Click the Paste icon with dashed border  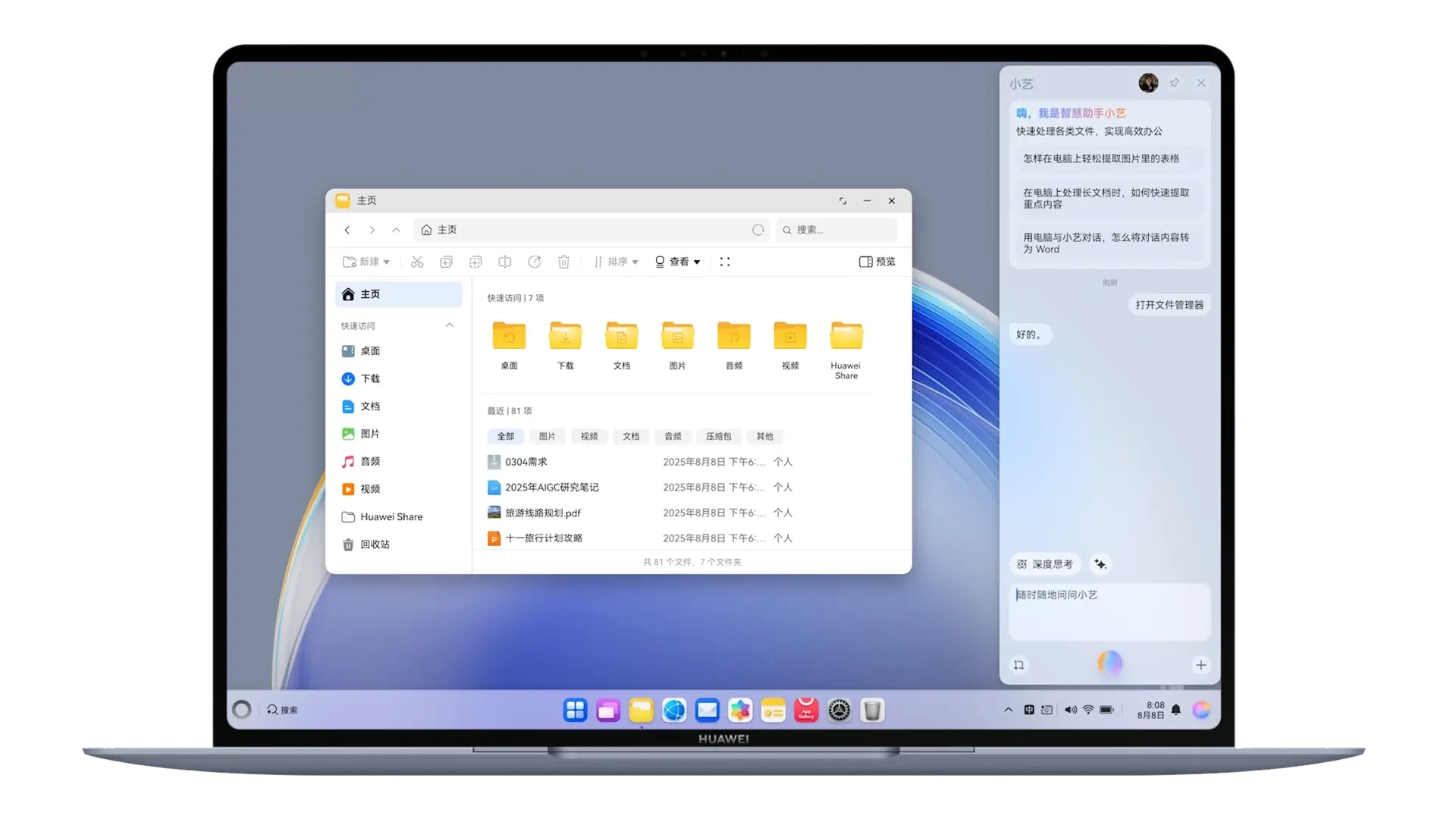475,262
